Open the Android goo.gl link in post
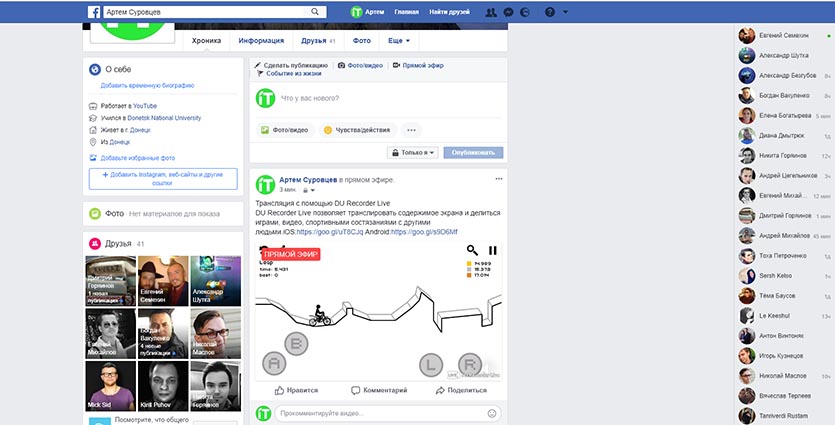 (424, 232)
